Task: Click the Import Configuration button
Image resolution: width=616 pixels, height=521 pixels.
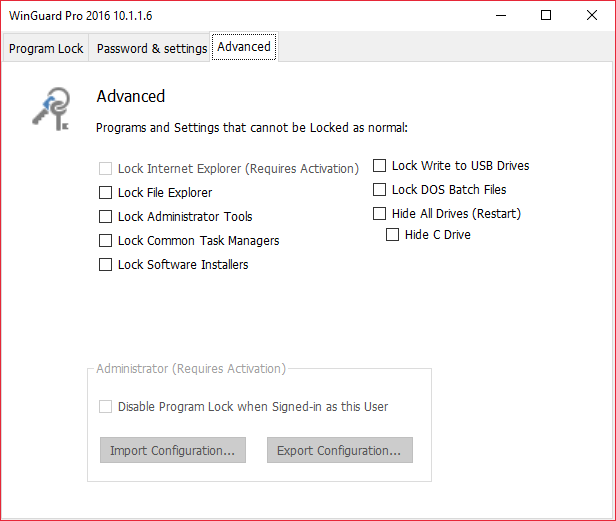Action: point(172,451)
